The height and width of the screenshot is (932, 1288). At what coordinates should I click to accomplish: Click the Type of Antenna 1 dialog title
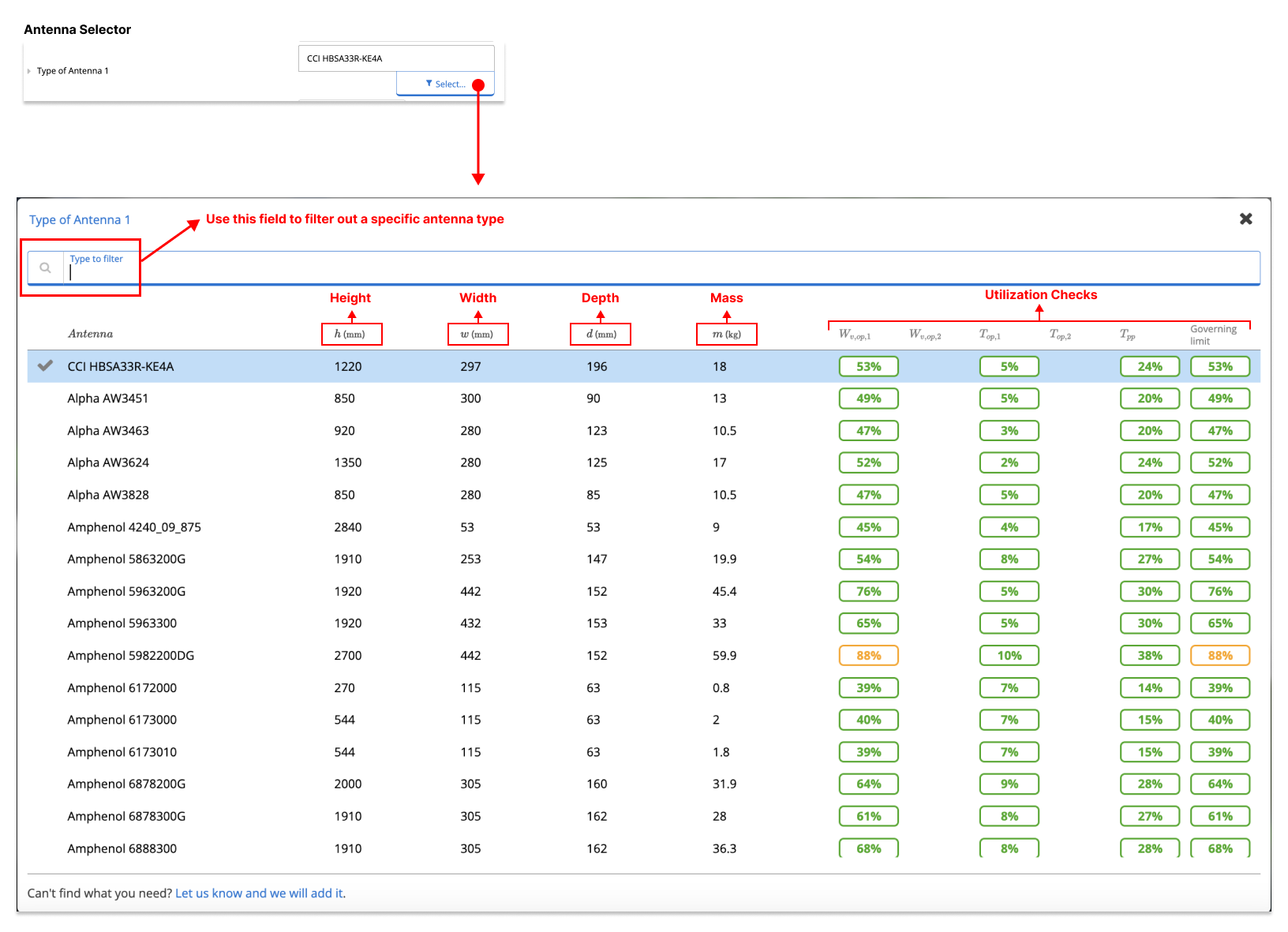click(x=80, y=219)
